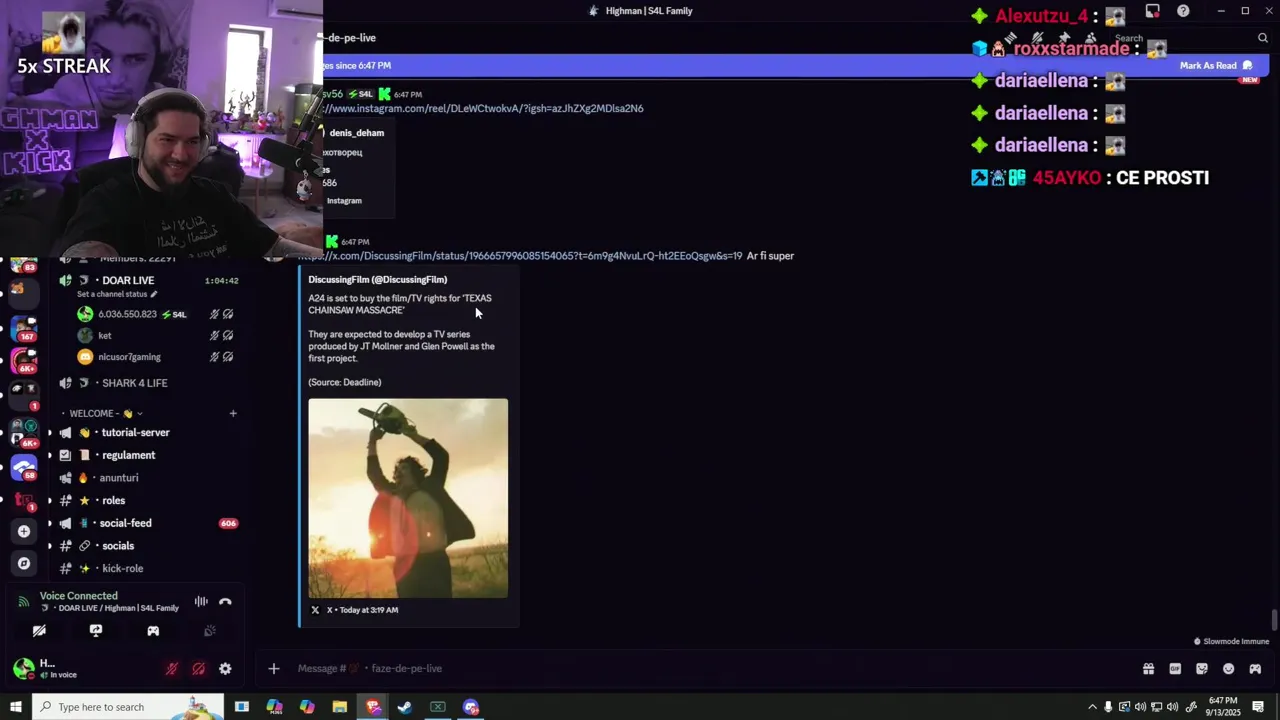Open pinned messages icon
Viewport: 1280px width, 720px height.
coord(1064,38)
